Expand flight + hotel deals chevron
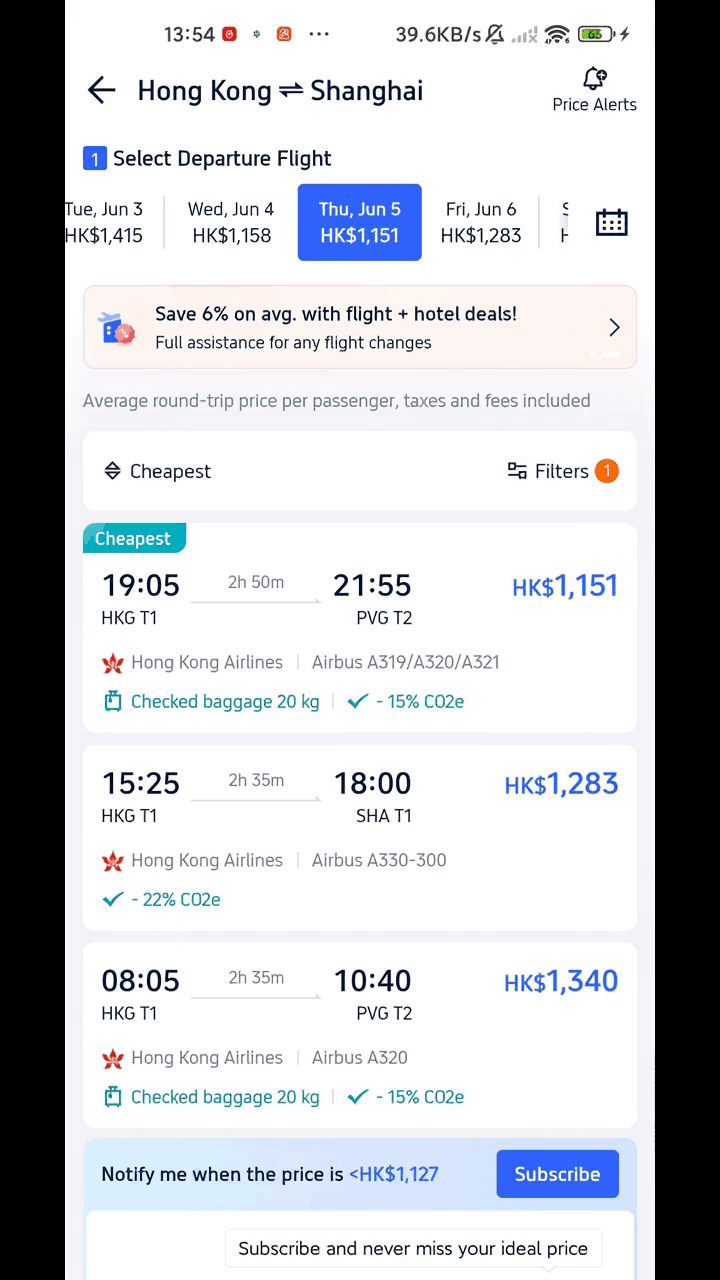Viewport: 720px width, 1280px height. click(x=614, y=328)
